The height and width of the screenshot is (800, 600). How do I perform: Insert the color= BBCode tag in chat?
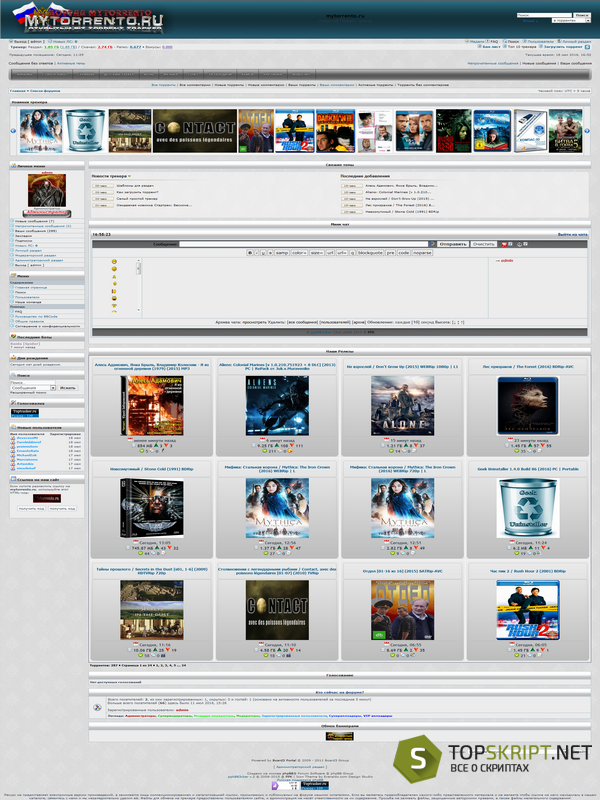[299, 253]
